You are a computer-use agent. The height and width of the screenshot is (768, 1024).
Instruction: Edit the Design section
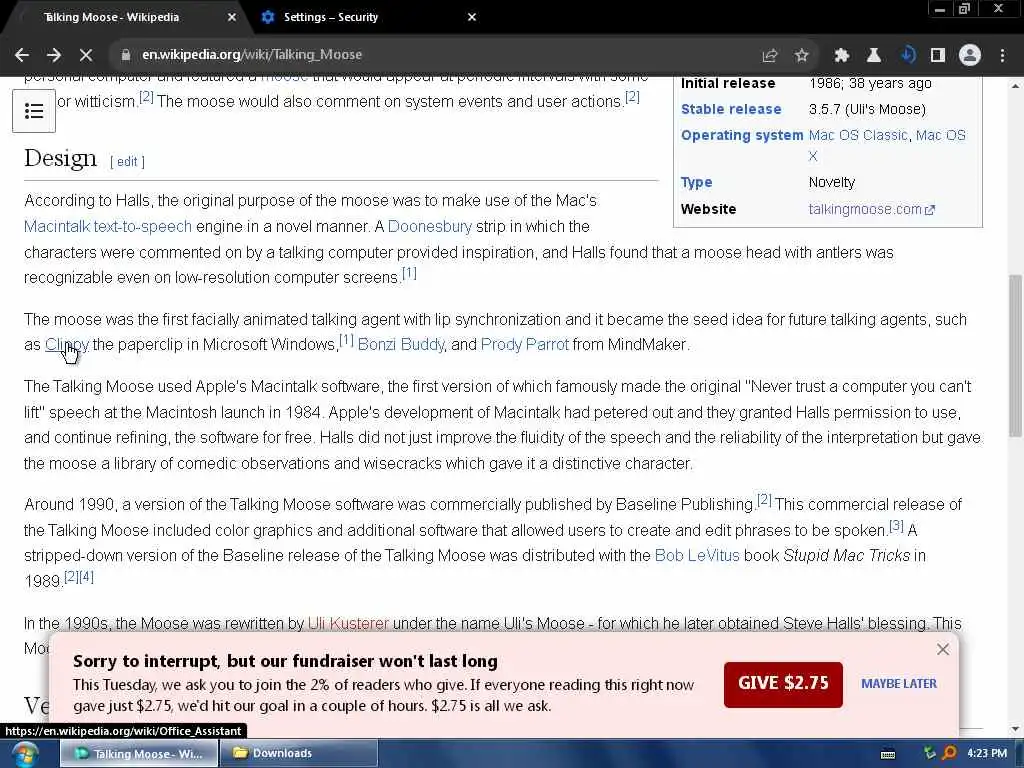tap(127, 161)
